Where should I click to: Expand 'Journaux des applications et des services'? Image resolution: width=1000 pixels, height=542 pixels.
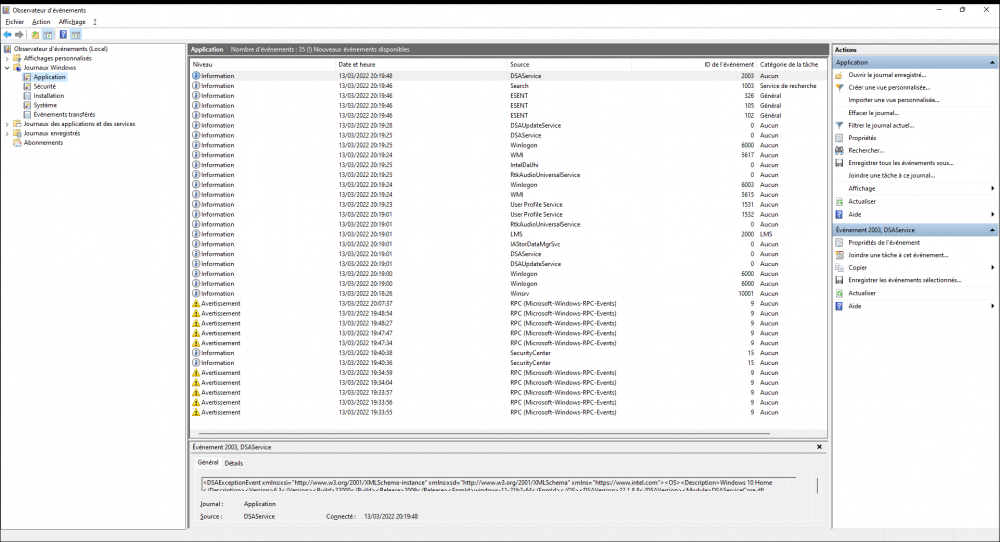pos(7,124)
